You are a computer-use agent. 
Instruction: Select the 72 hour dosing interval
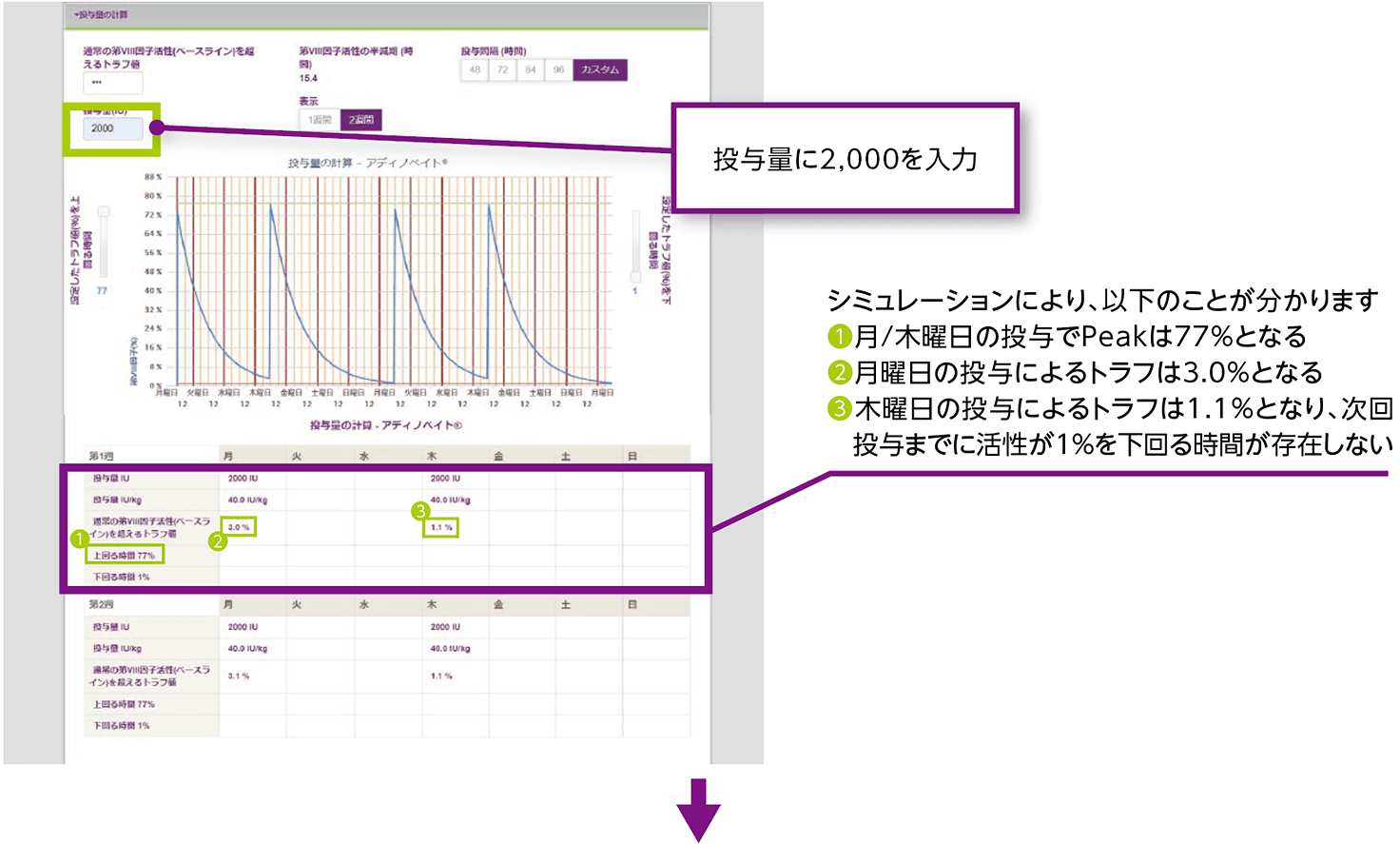coord(502,70)
